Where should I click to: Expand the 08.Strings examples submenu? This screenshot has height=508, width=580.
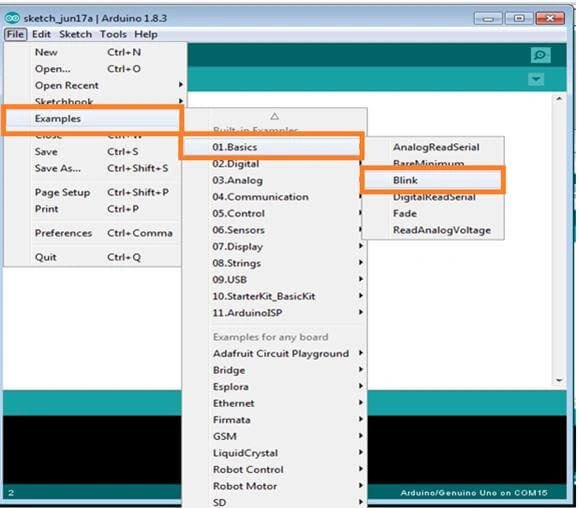(x=274, y=263)
